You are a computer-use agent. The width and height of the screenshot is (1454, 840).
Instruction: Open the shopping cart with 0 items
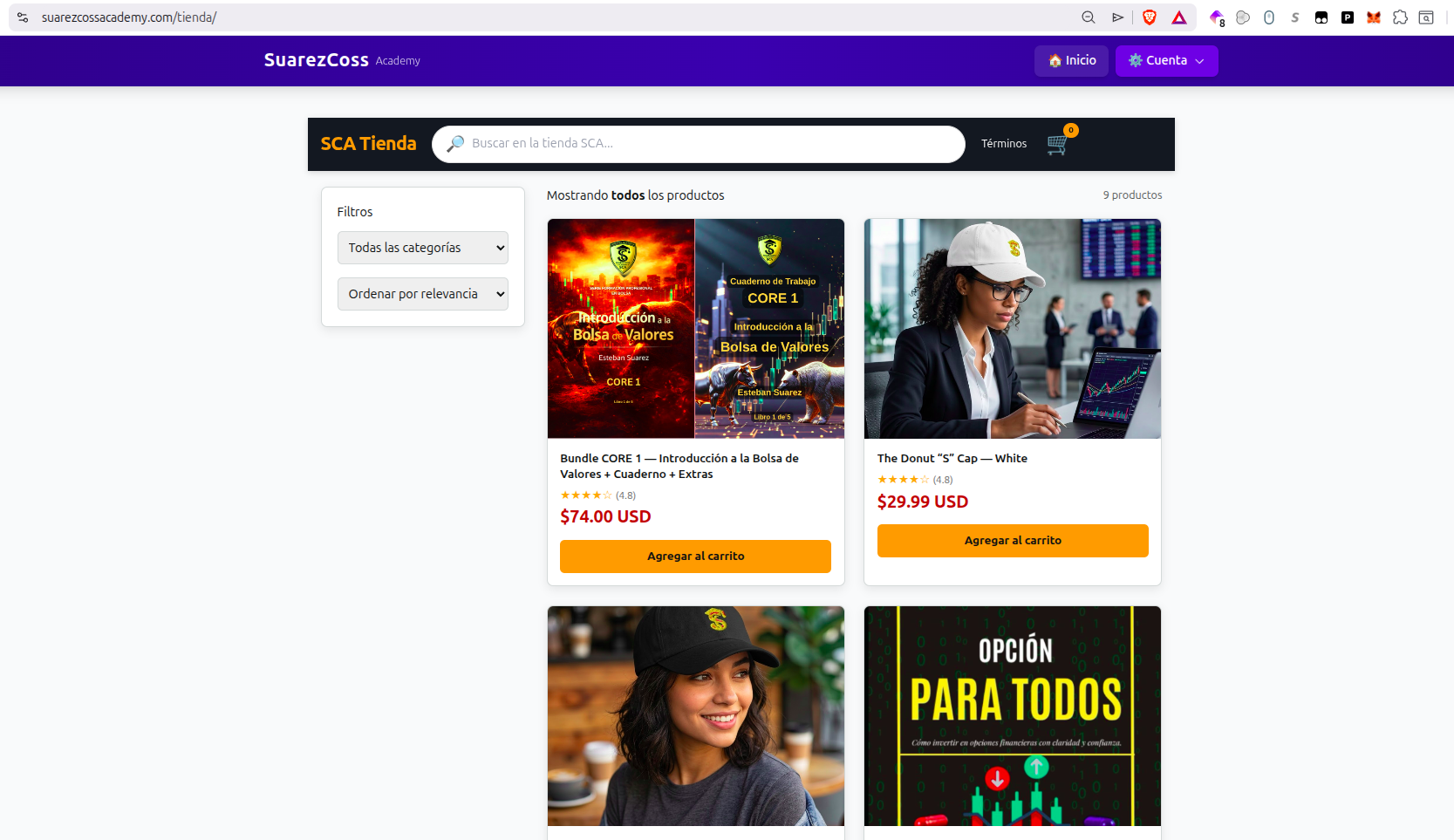(x=1055, y=145)
